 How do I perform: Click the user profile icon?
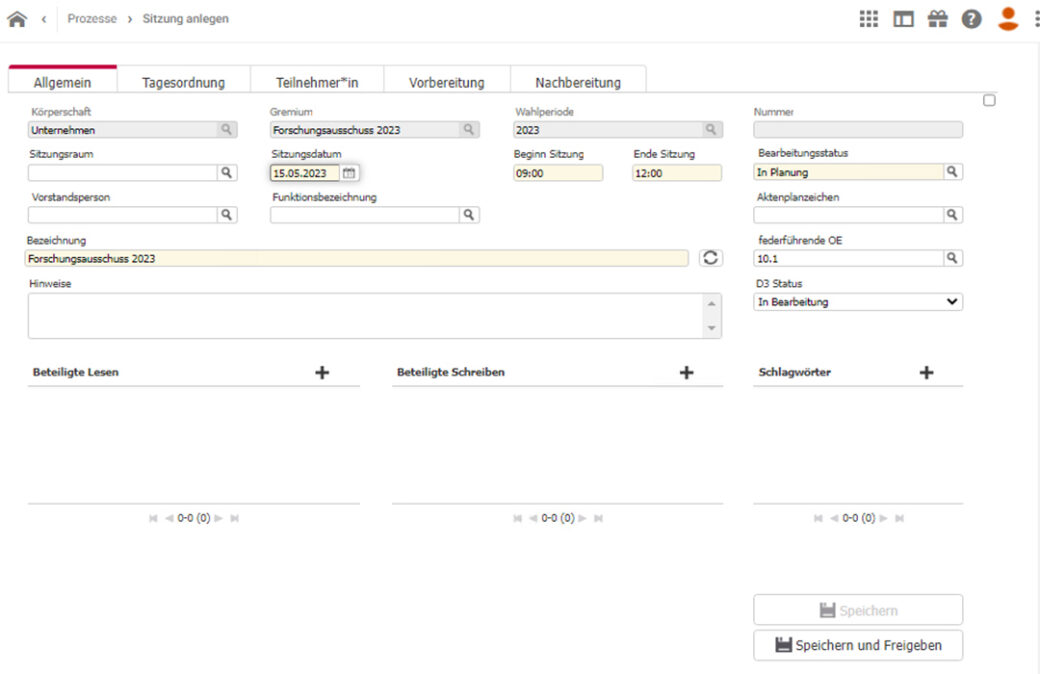pyautogui.click(x=1007, y=17)
